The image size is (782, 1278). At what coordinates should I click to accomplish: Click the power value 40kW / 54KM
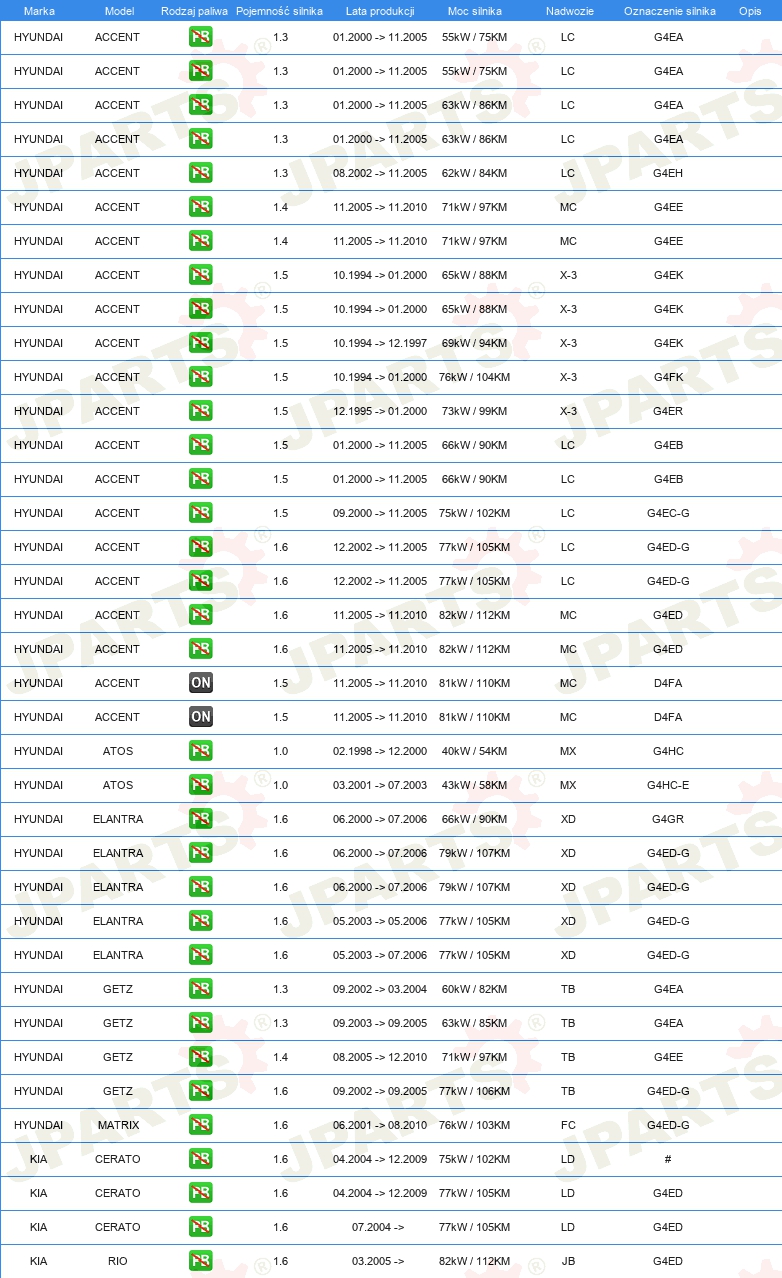[x=474, y=751]
